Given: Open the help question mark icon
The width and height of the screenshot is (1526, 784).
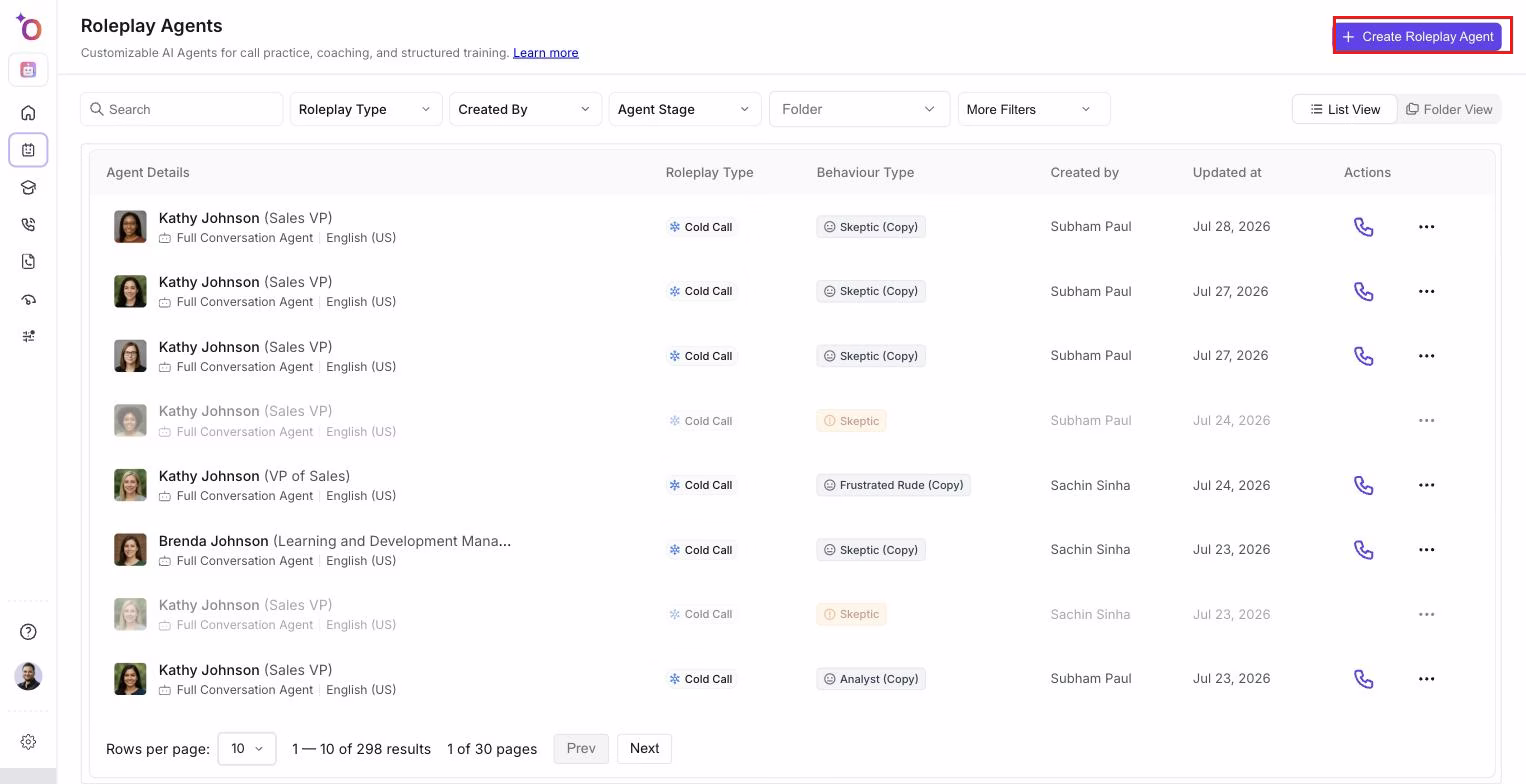Looking at the screenshot, I should tap(28, 632).
